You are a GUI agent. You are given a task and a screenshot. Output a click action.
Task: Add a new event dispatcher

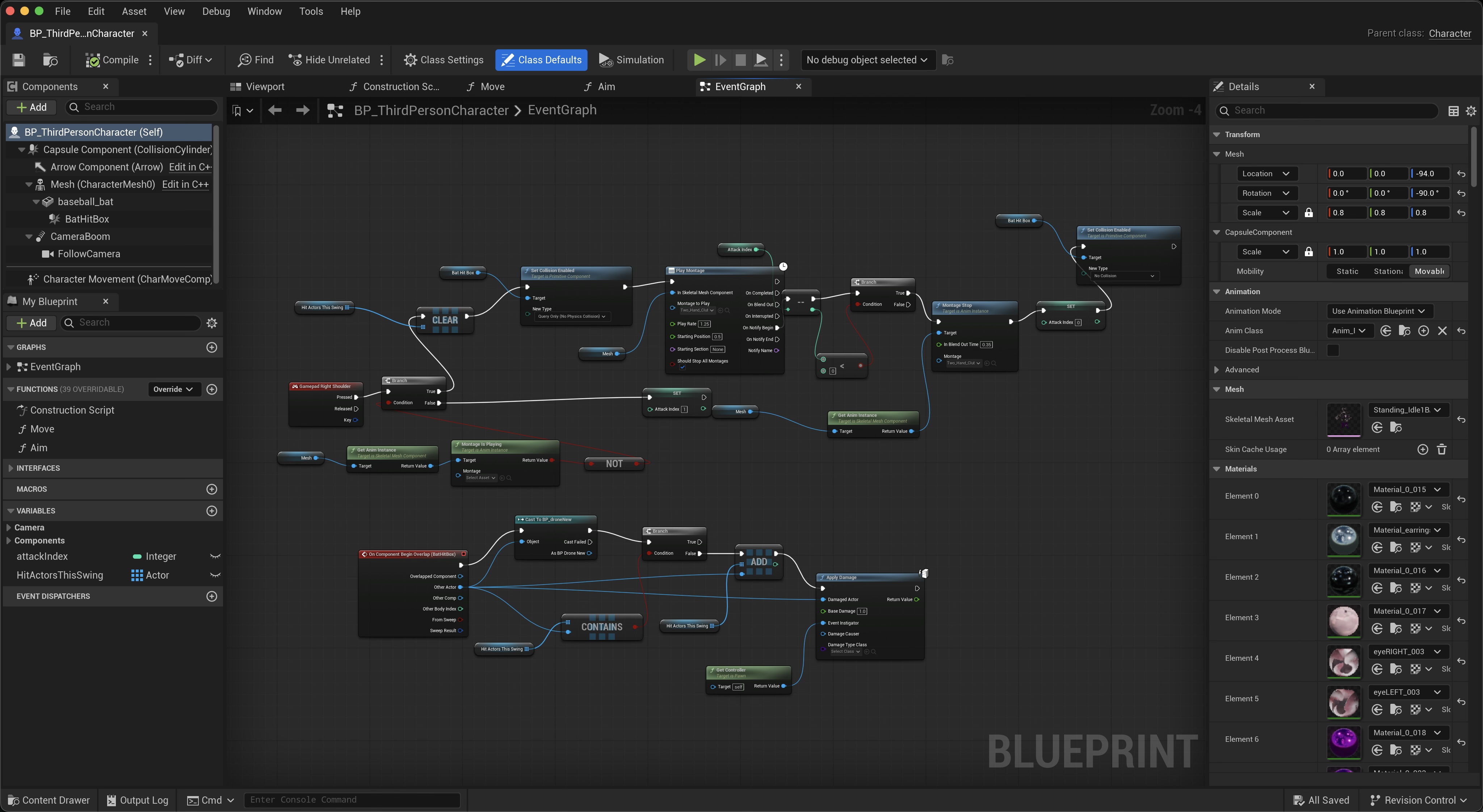[x=212, y=596]
